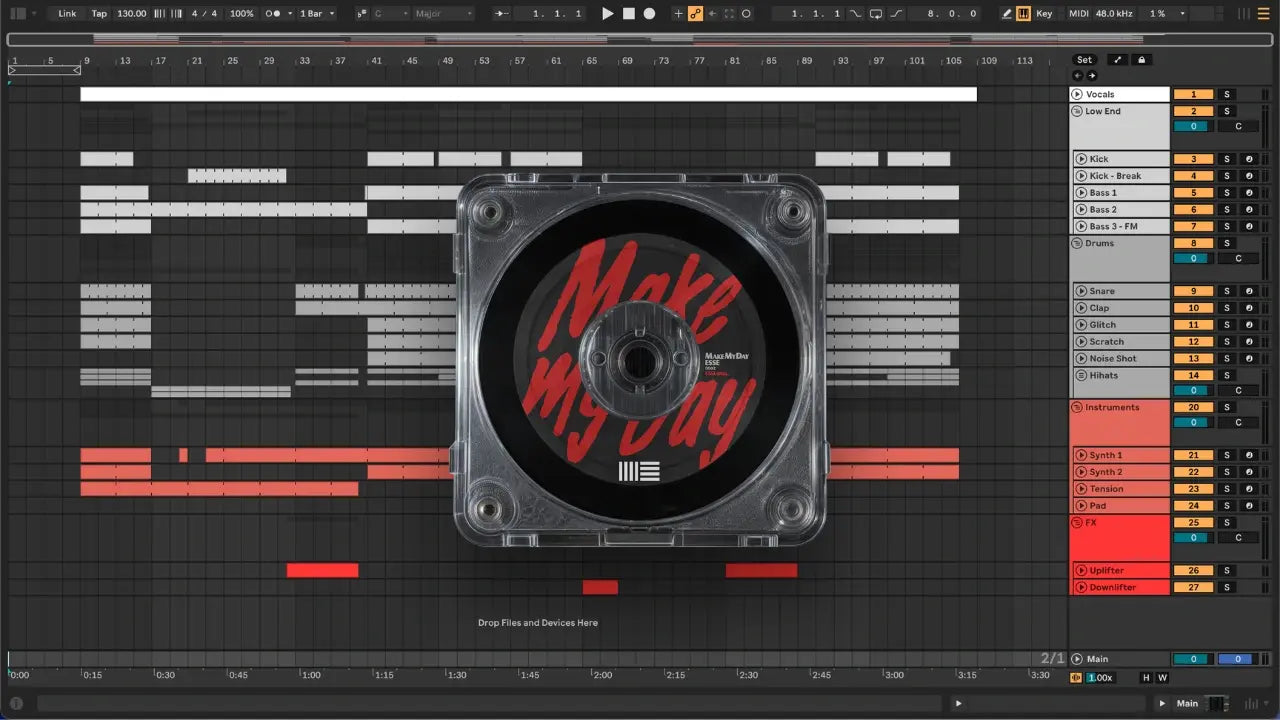1280x720 pixels.
Task: Click the lock envelopes icon
Action: [1141, 60]
